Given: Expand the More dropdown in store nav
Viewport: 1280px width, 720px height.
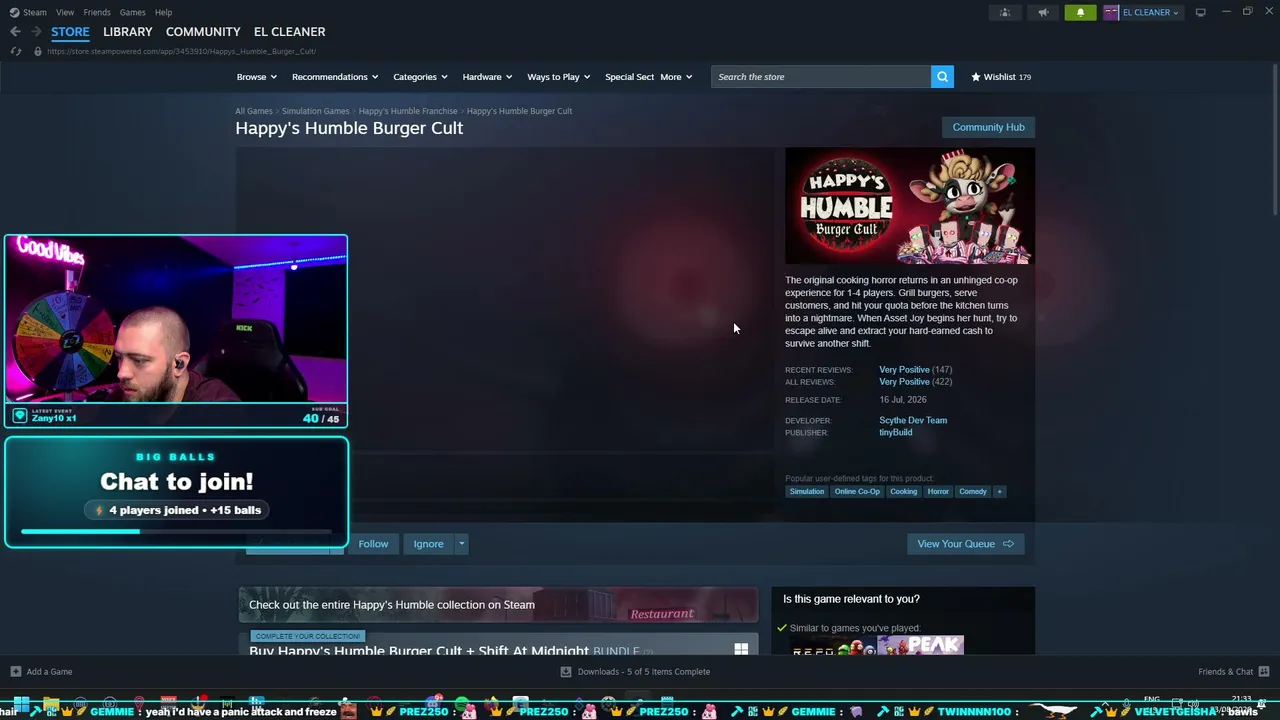Looking at the screenshot, I should [676, 77].
